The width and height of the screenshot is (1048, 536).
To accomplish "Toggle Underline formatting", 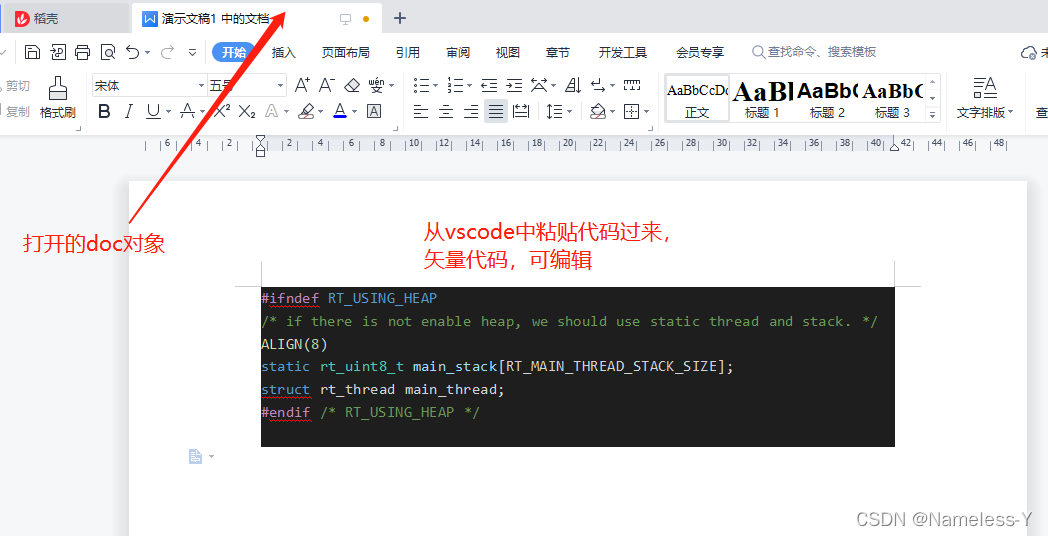I will [x=154, y=111].
